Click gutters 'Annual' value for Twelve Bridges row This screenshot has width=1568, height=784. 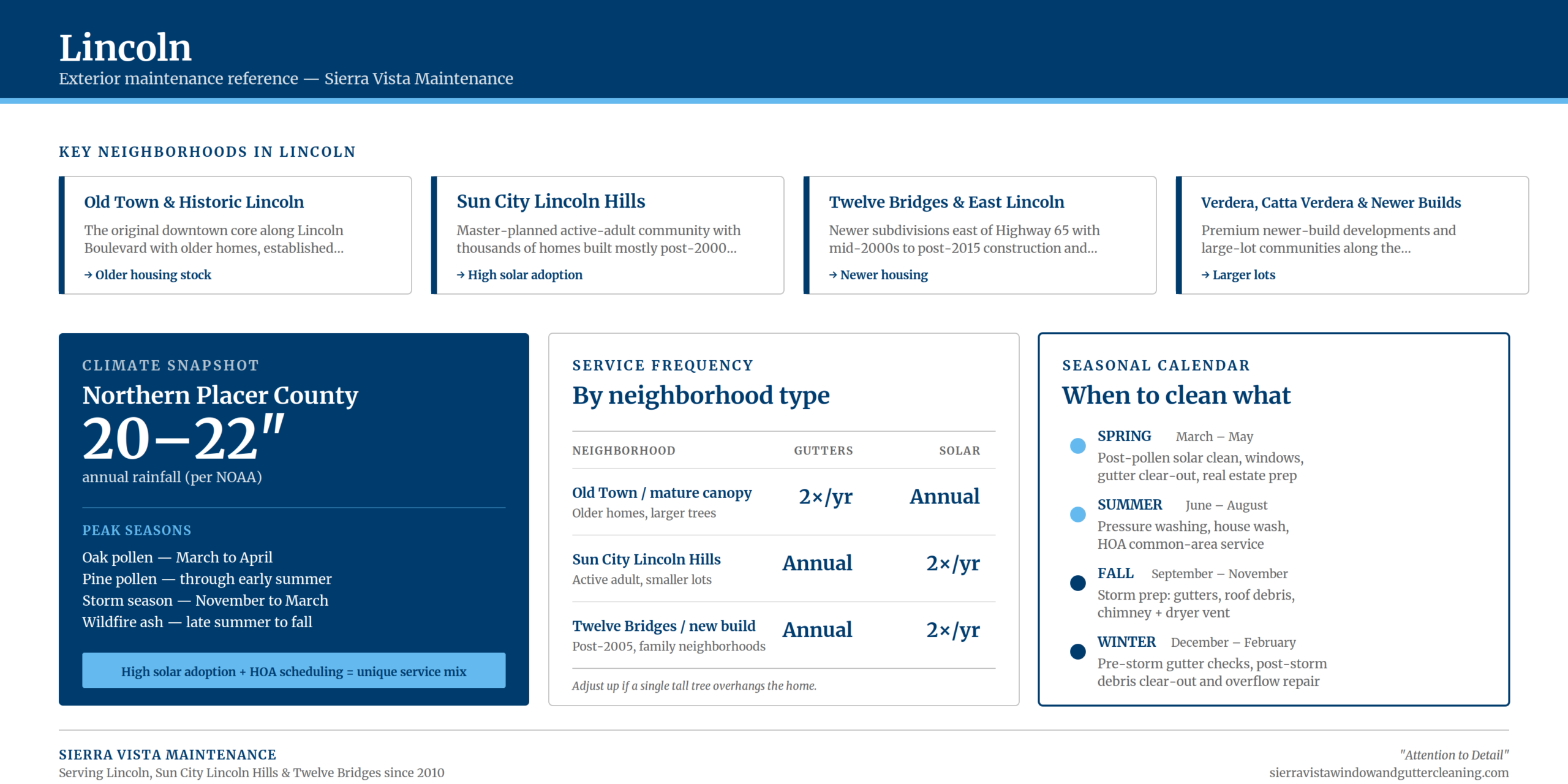click(x=817, y=630)
